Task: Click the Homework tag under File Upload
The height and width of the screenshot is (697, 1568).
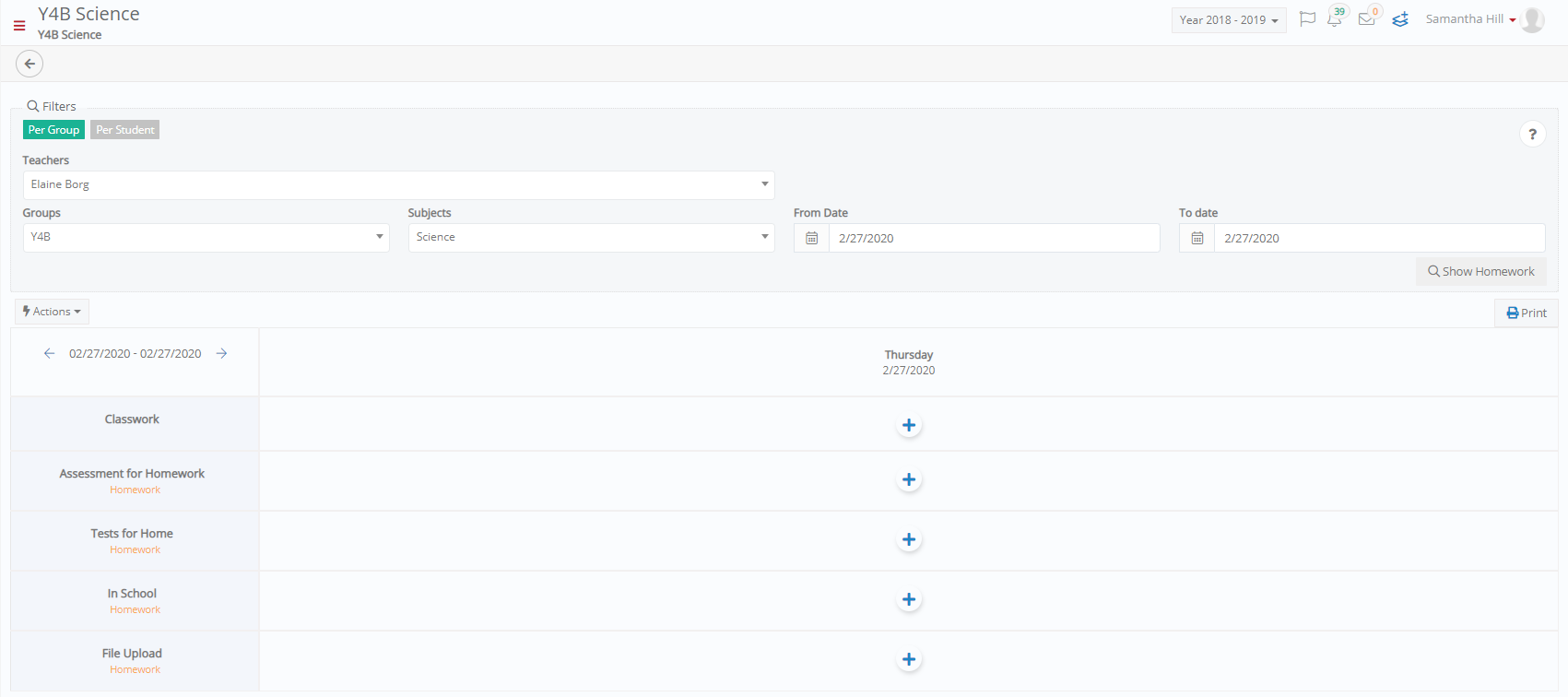Action: (x=136, y=669)
